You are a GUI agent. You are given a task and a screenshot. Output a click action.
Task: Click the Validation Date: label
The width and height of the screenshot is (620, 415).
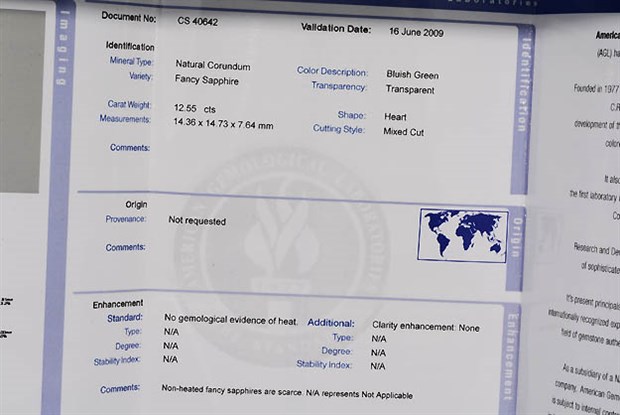coord(336,28)
